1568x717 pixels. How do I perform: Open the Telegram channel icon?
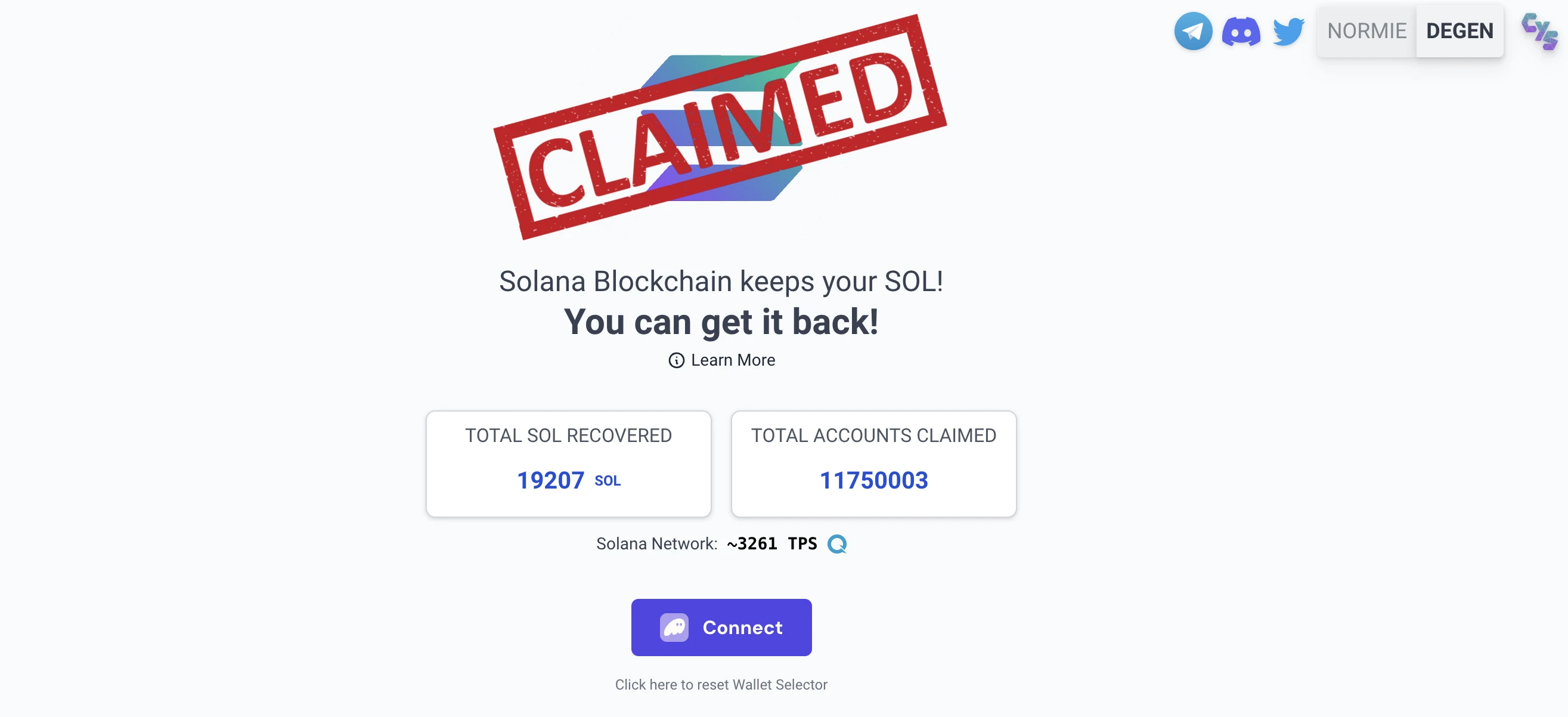coord(1192,31)
